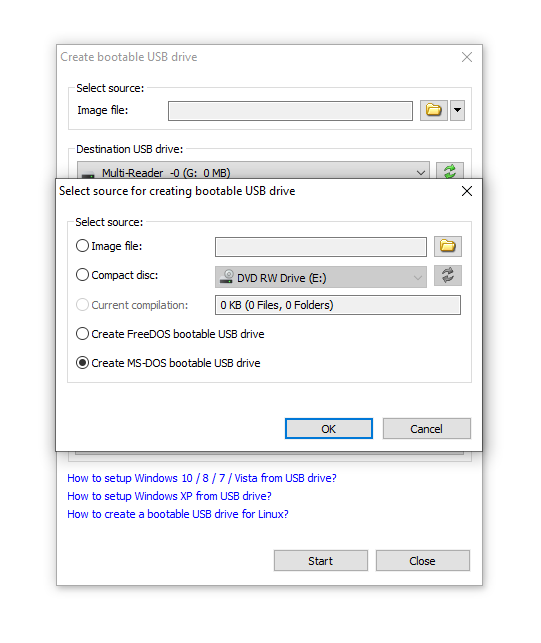Viewport: 541px width, 643px height.
Task: Select the Image file radio button
Action: pos(82,246)
